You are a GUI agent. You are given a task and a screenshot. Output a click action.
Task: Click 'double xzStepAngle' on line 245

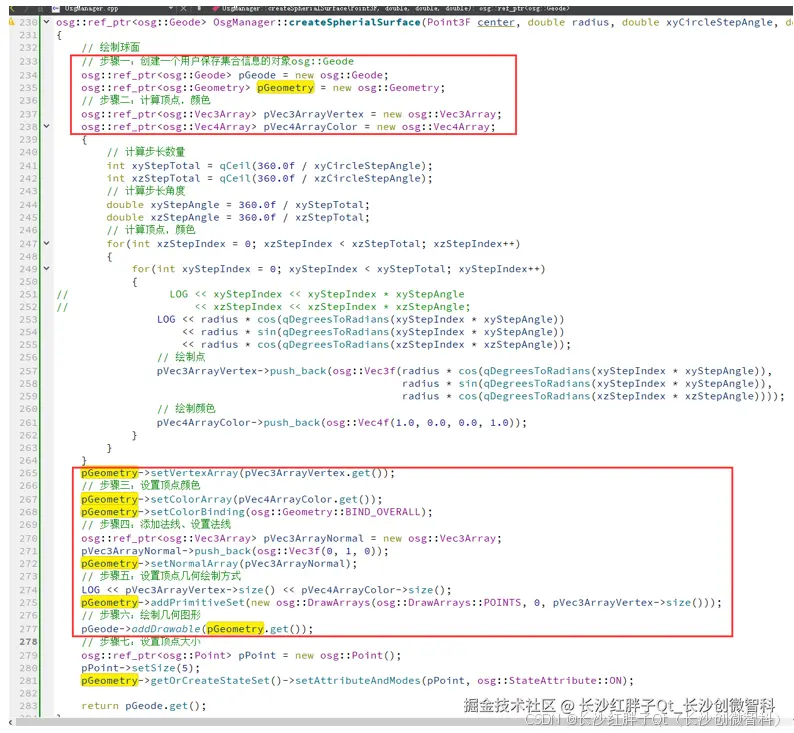[163, 217]
